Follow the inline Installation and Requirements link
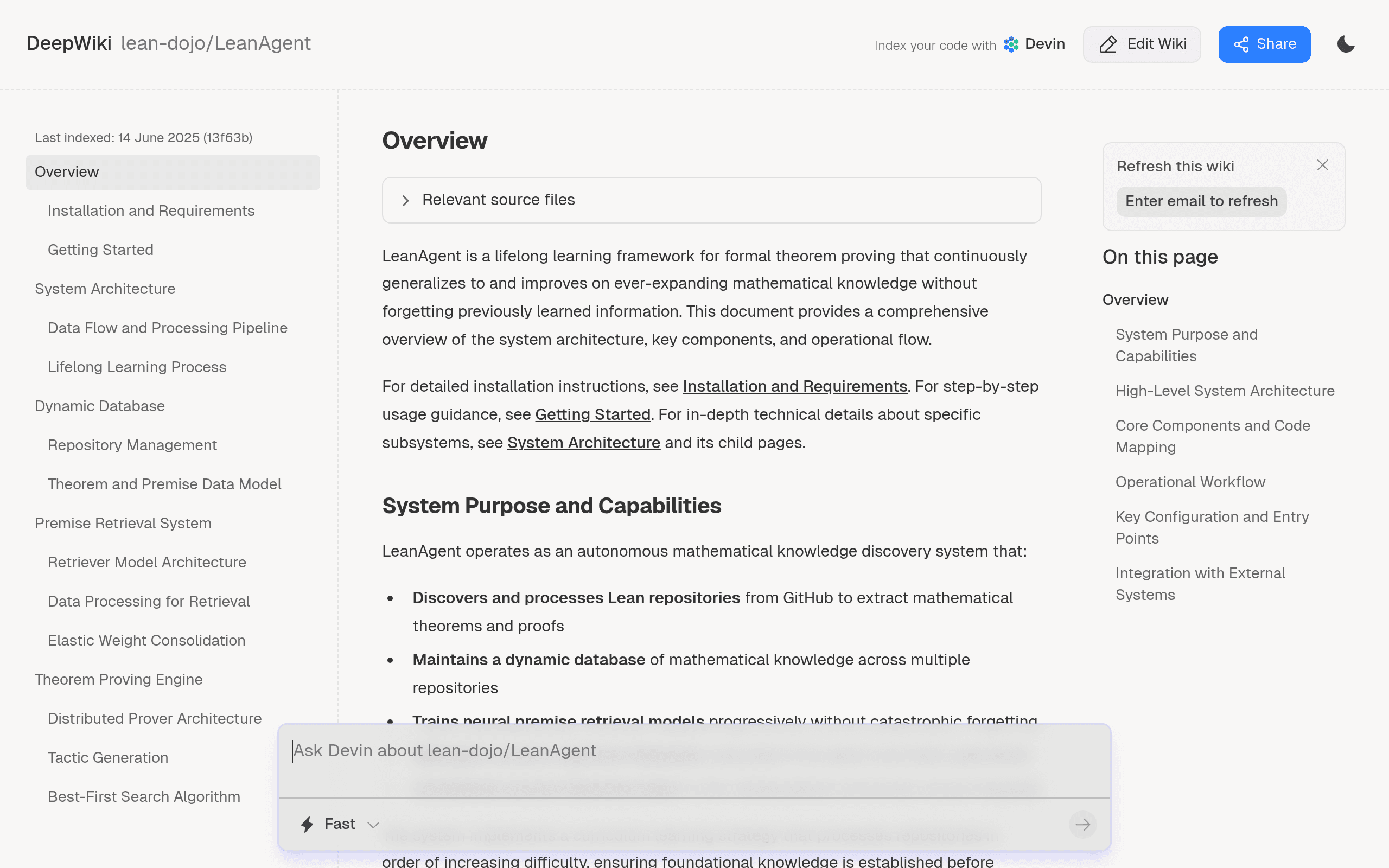Viewport: 1389px width, 868px height. pos(795,386)
